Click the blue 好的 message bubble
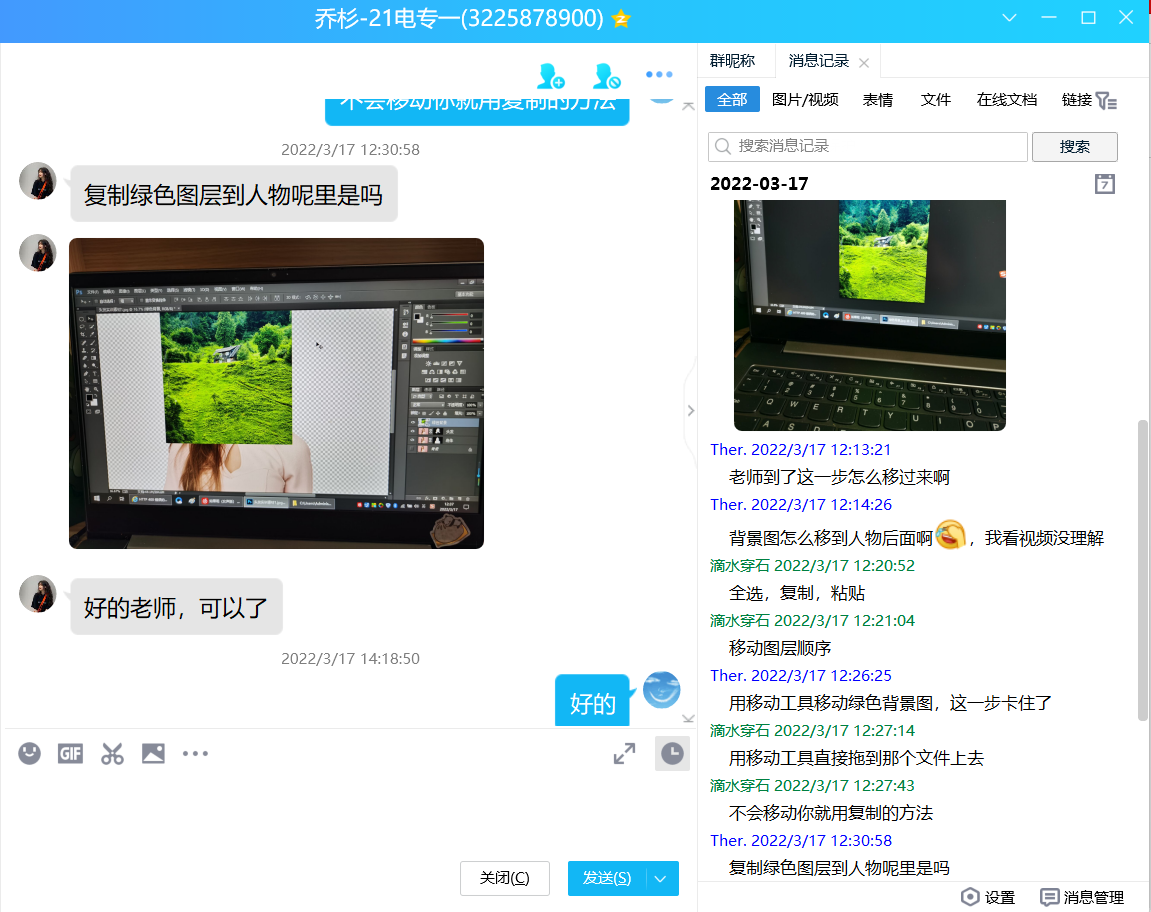1151x912 pixels. click(593, 701)
